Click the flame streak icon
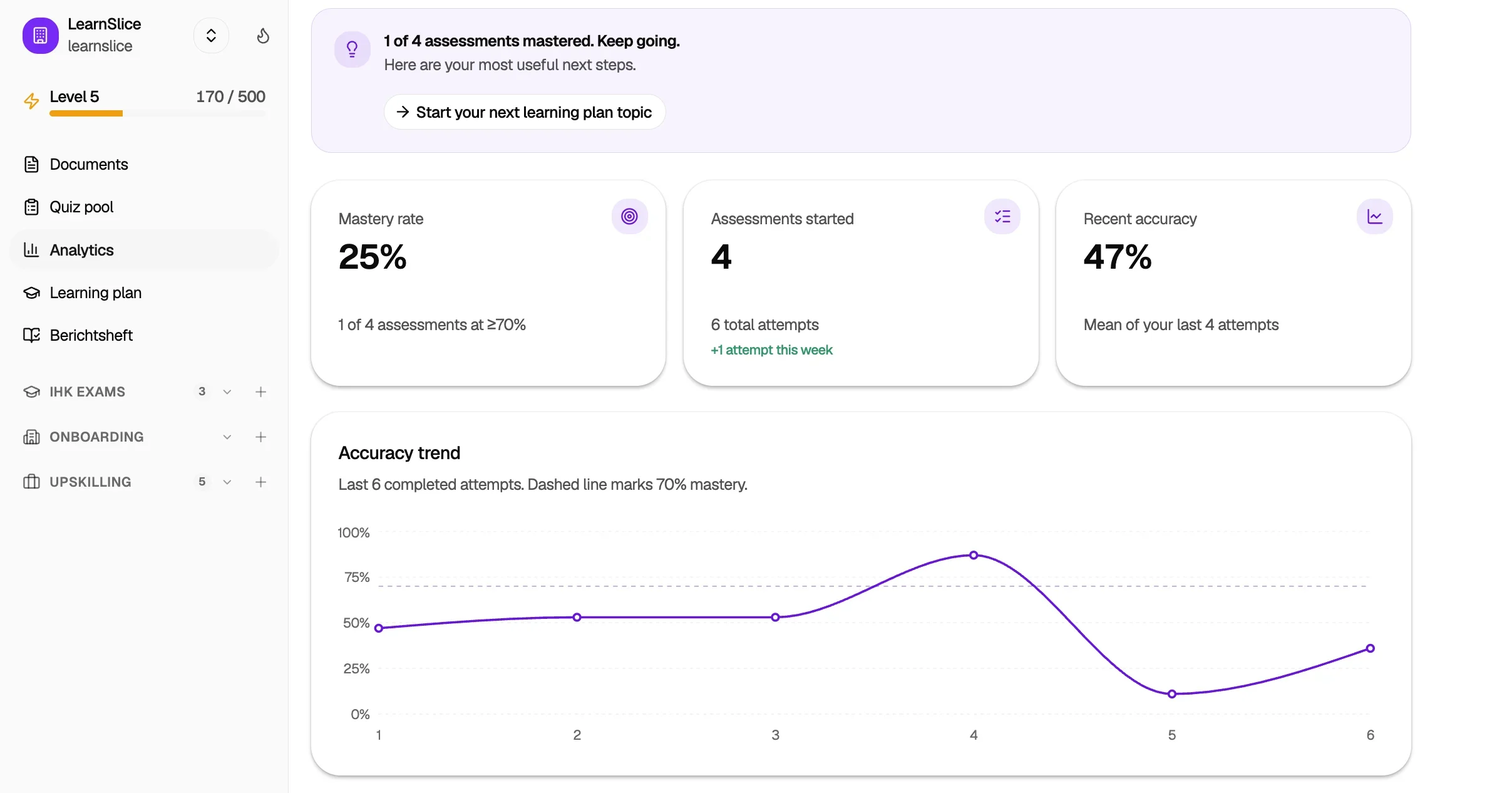The height and width of the screenshot is (793, 1512). (263, 36)
